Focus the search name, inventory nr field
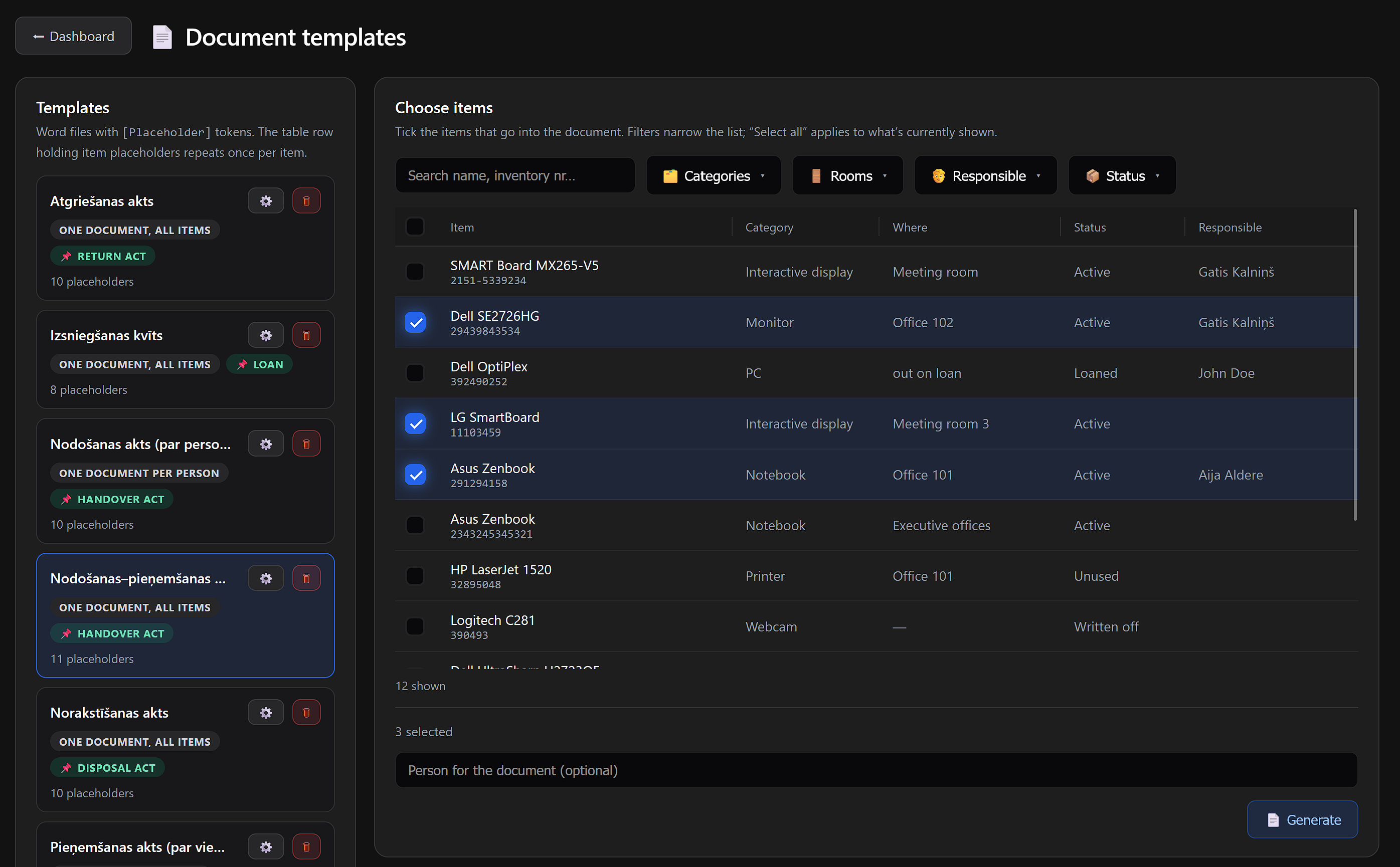The image size is (1400, 867). (514, 175)
